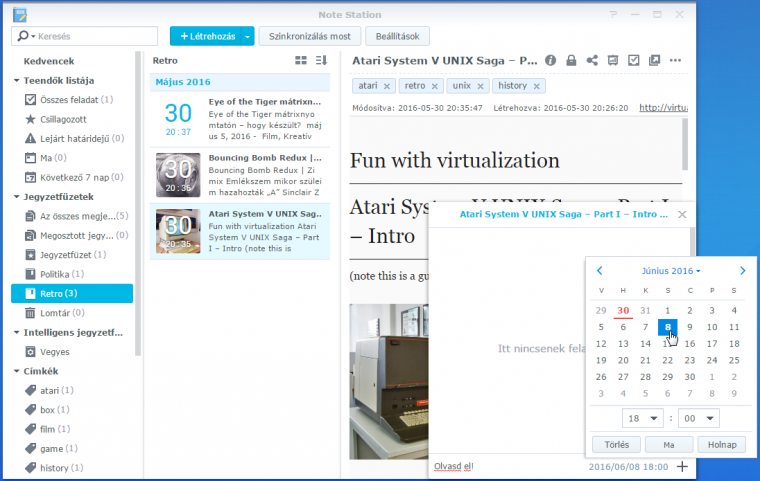
Task: Select Jegyzetfüzet (1) notebook
Action: click(65, 255)
